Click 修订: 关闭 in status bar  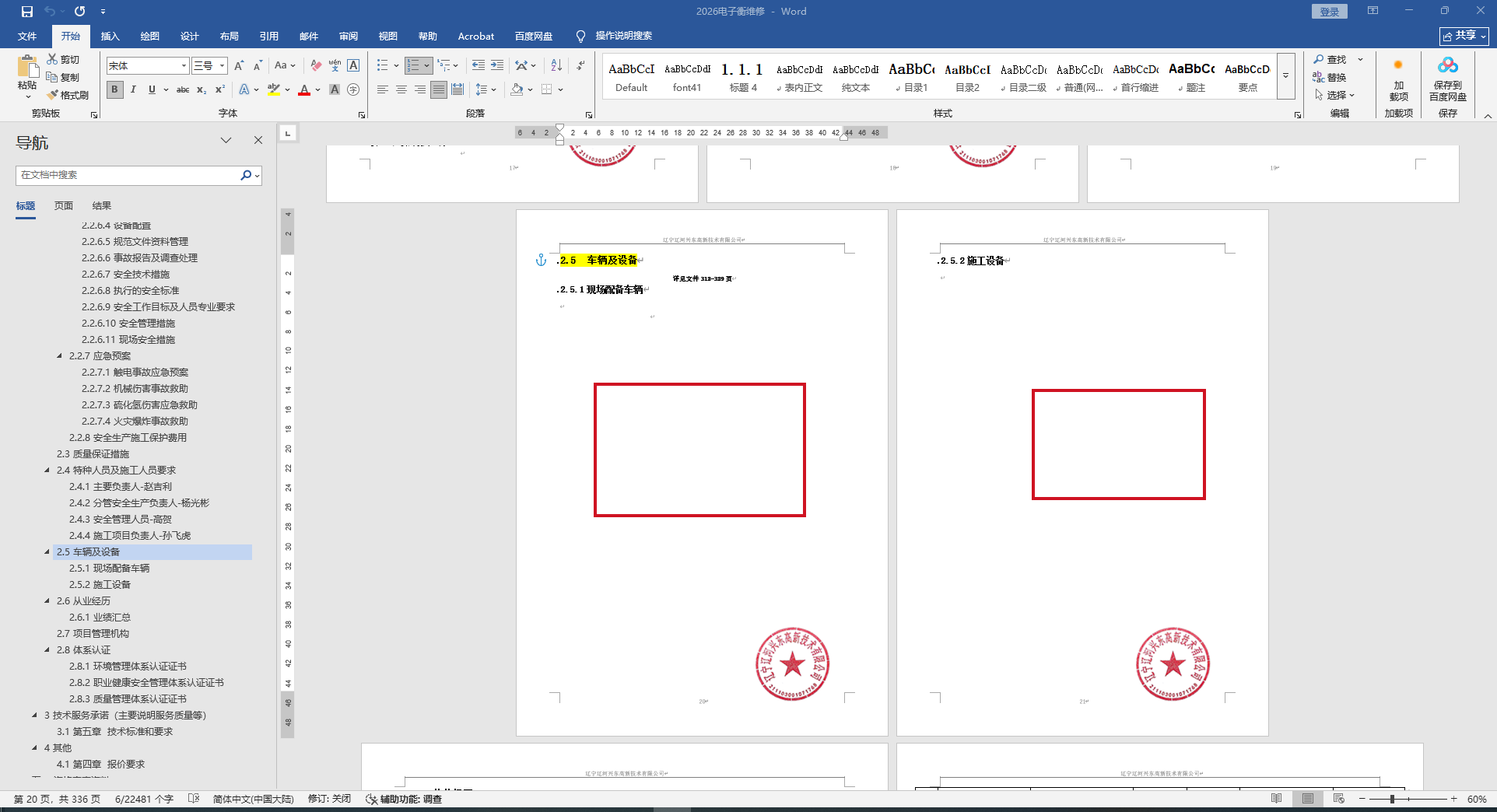(329, 799)
